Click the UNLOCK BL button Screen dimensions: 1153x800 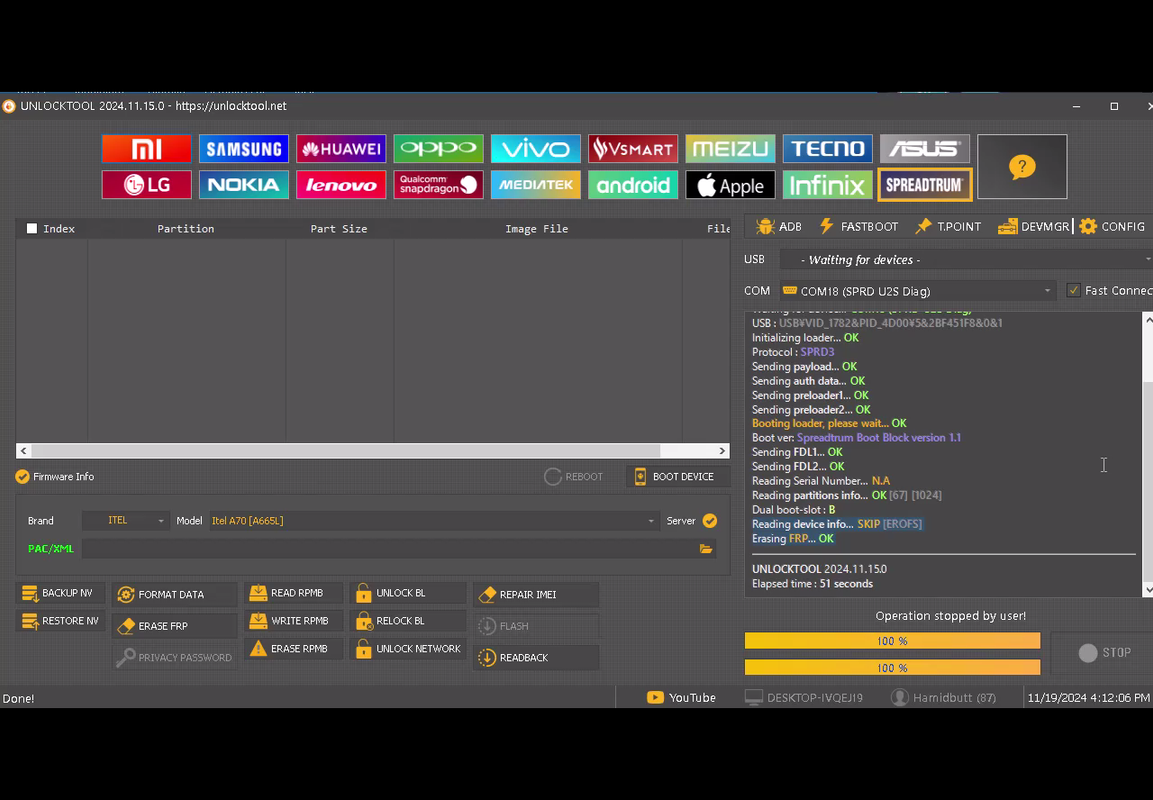(408, 593)
